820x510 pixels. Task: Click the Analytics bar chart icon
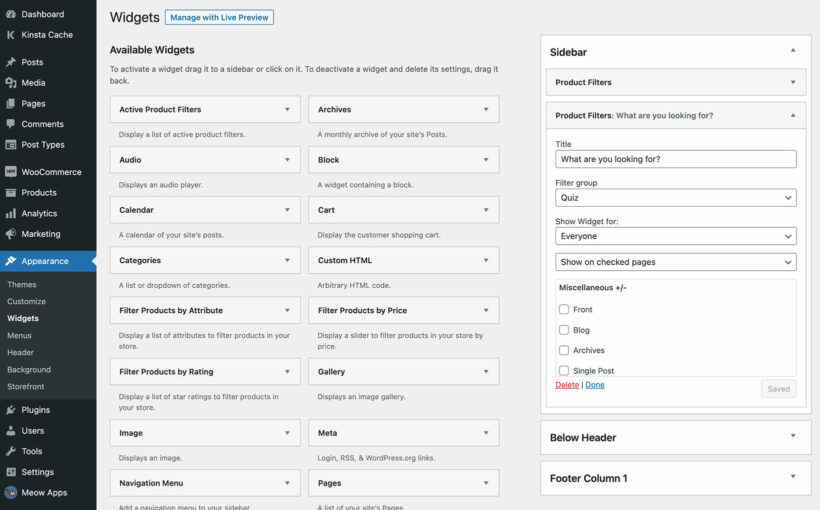pyautogui.click(x=10, y=213)
